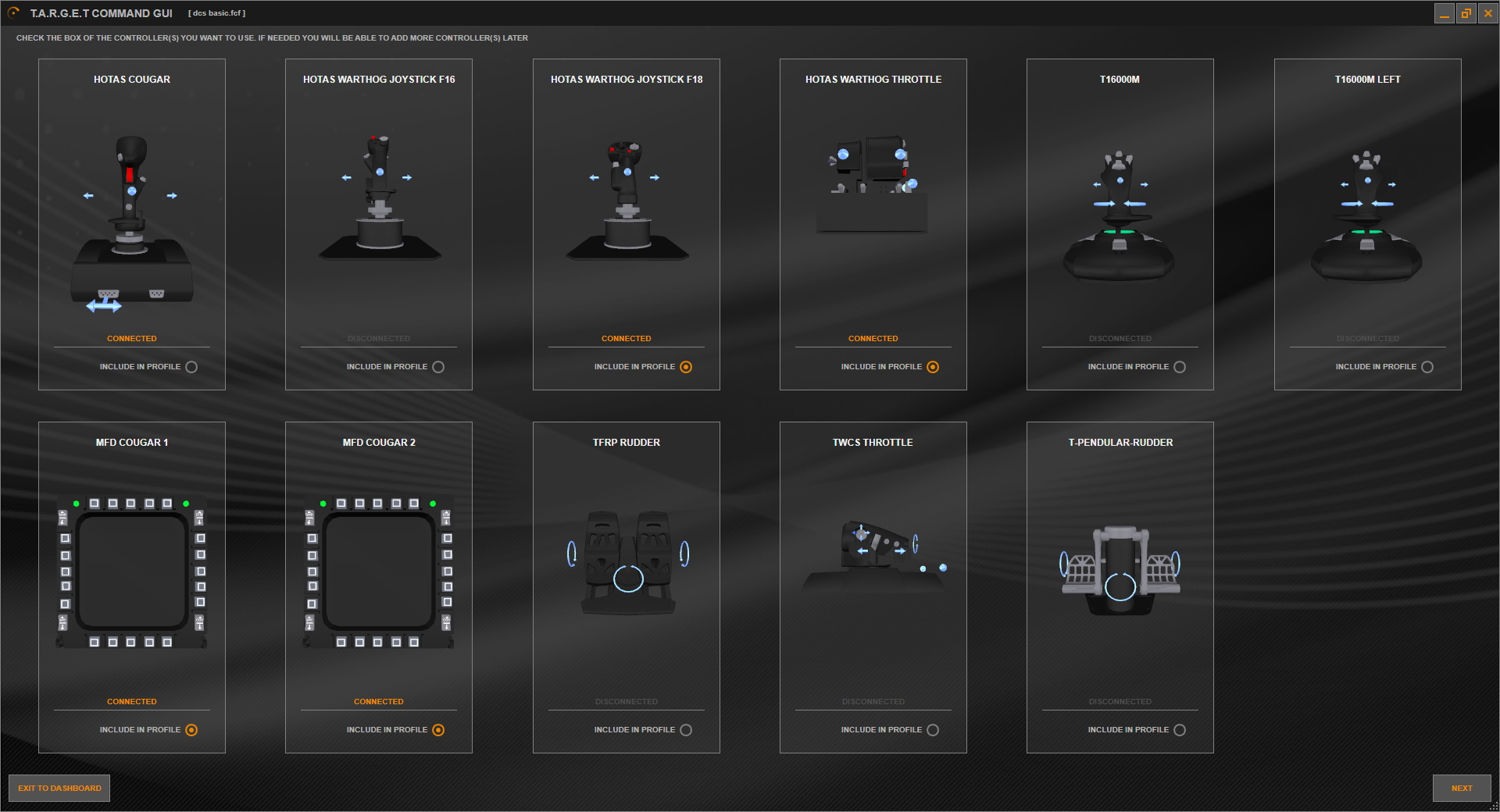Include T16000M Left in profile

point(1427,367)
